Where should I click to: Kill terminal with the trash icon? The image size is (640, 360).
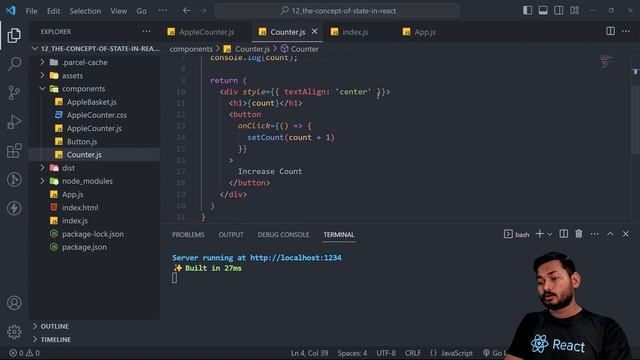point(579,234)
